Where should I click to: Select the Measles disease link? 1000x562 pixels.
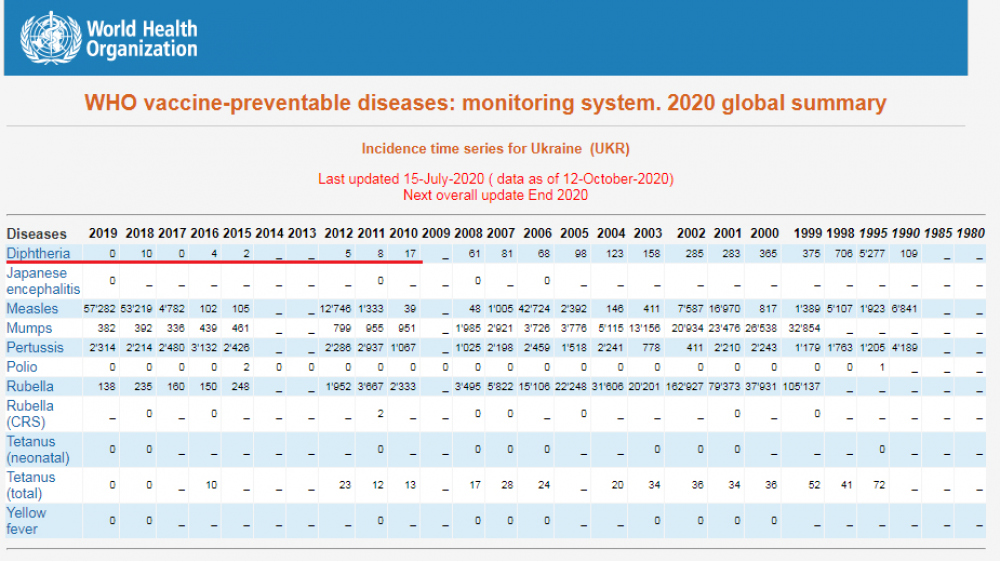[32, 309]
